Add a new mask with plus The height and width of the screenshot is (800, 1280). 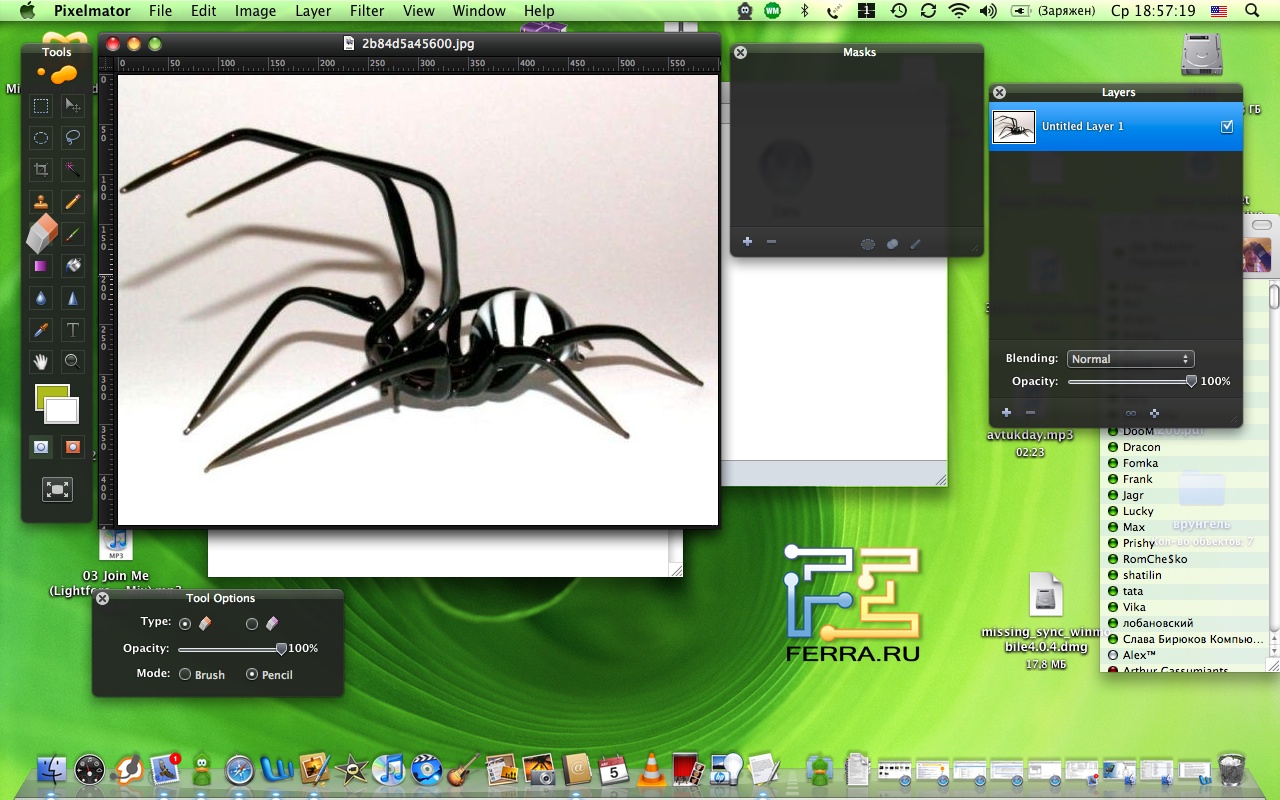[747, 242]
